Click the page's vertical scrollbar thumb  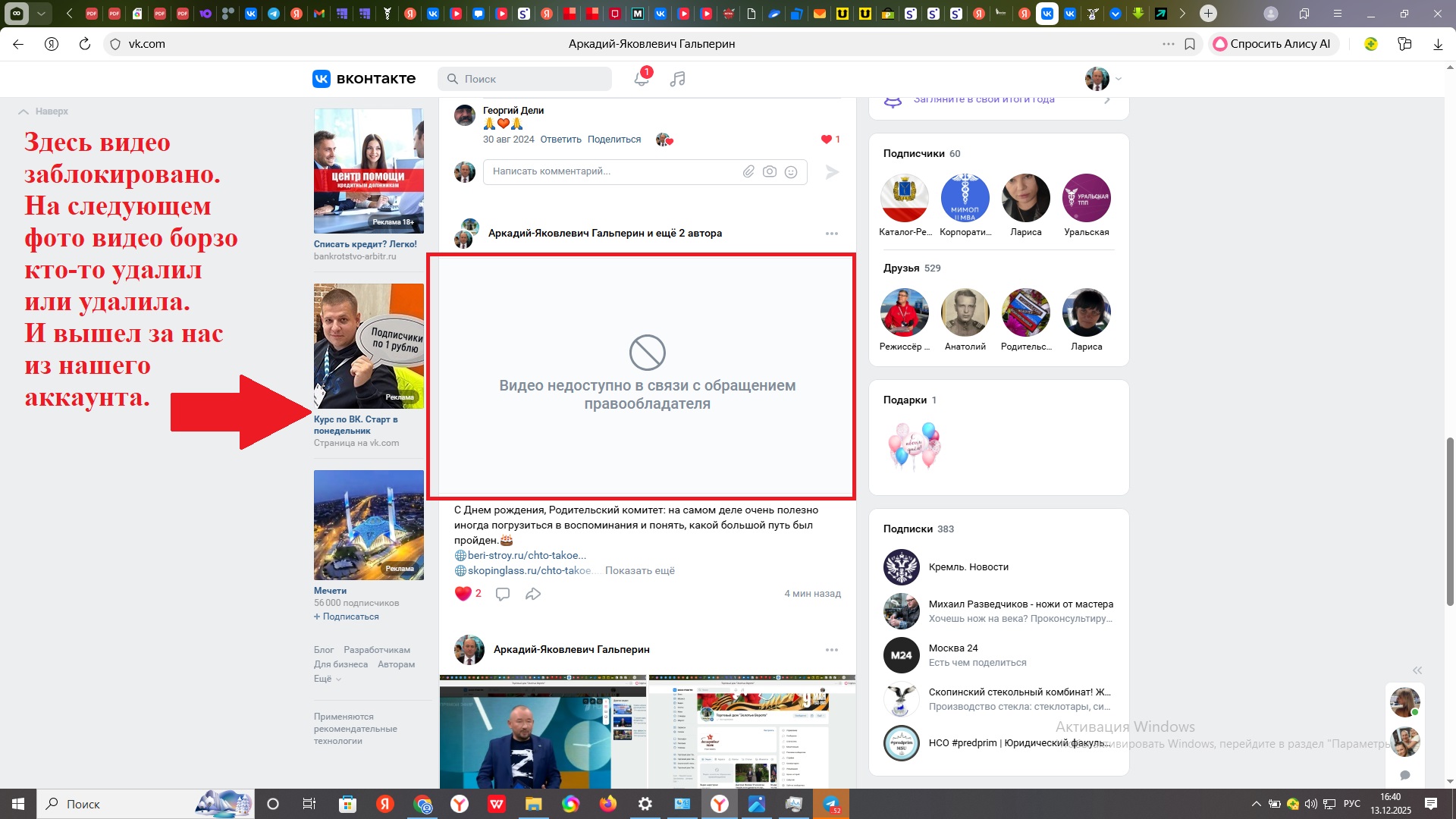click(x=1450, y=522)
